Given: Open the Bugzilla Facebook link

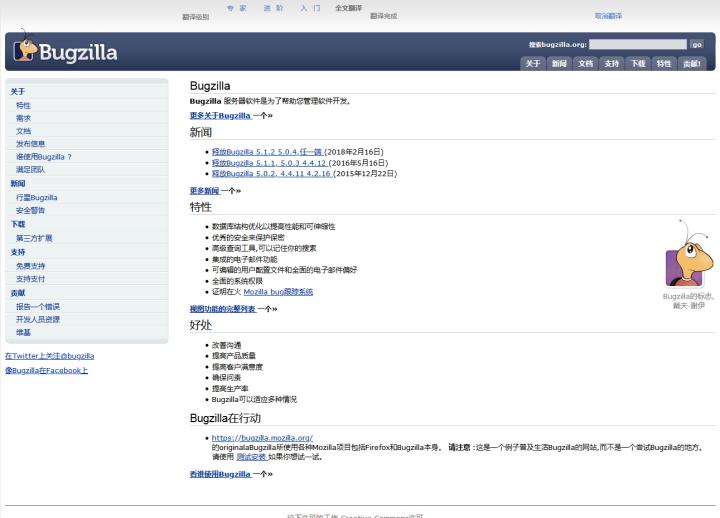Looking at the screenshot, I should (x=46, y=370).
